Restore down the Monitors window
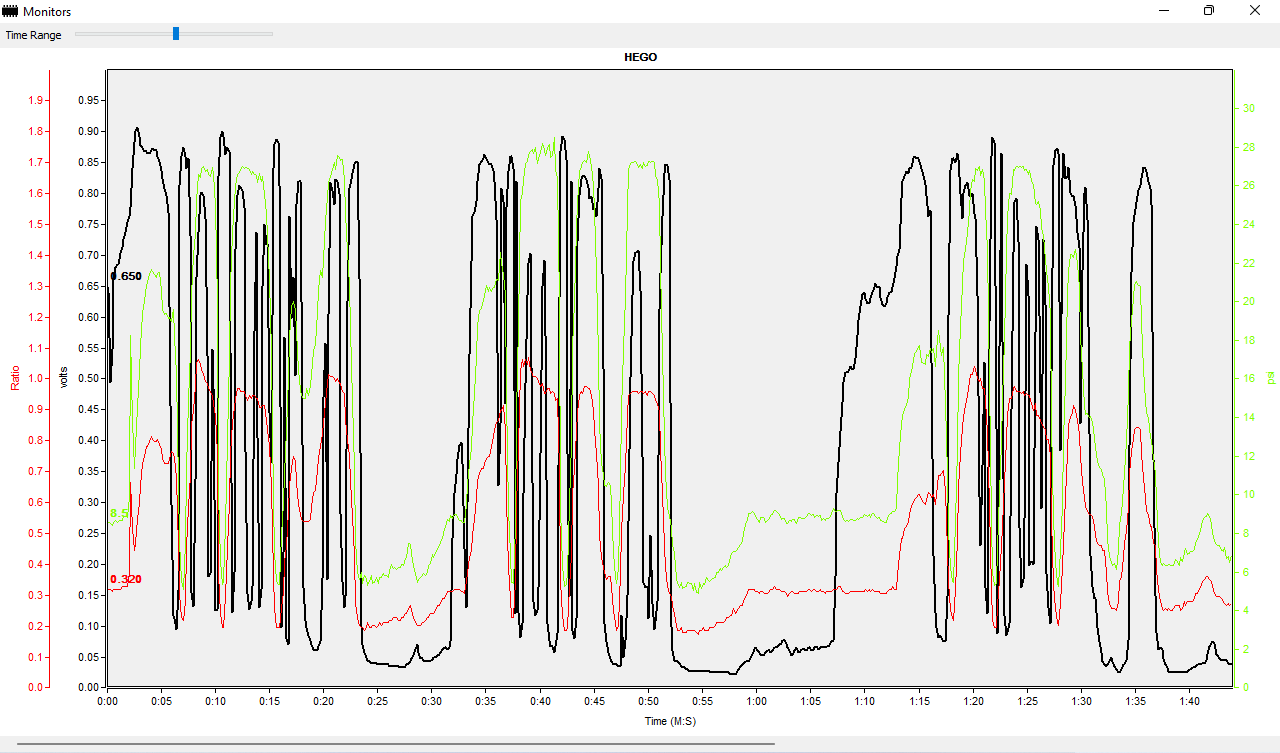The image size is (1280, 753). (x=1209, y=11)
